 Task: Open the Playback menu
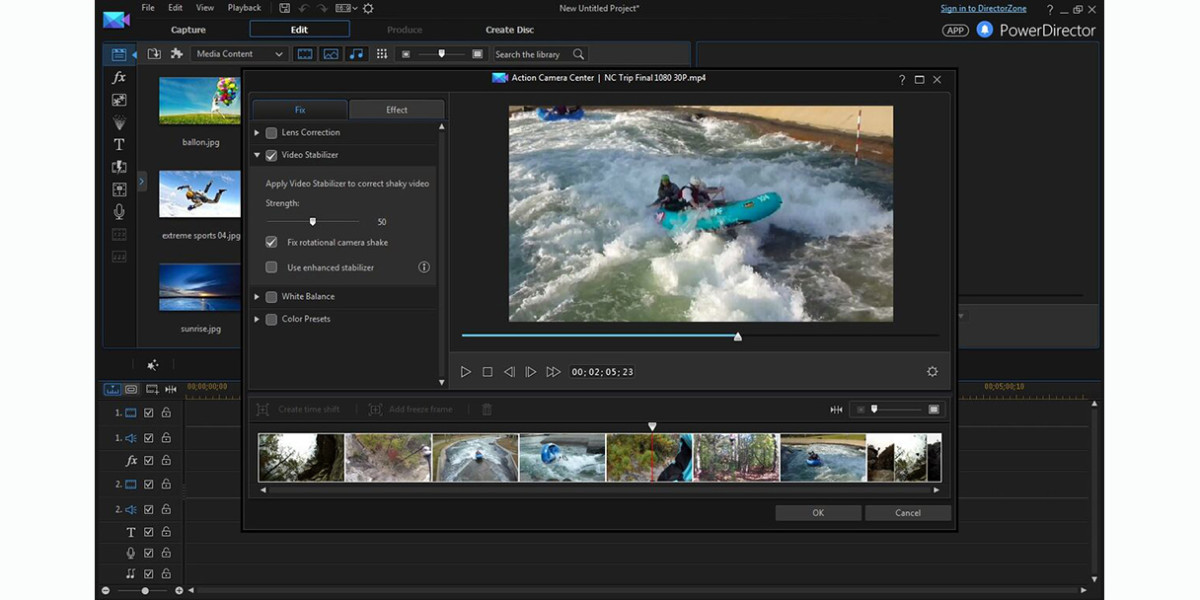[244, 8]
